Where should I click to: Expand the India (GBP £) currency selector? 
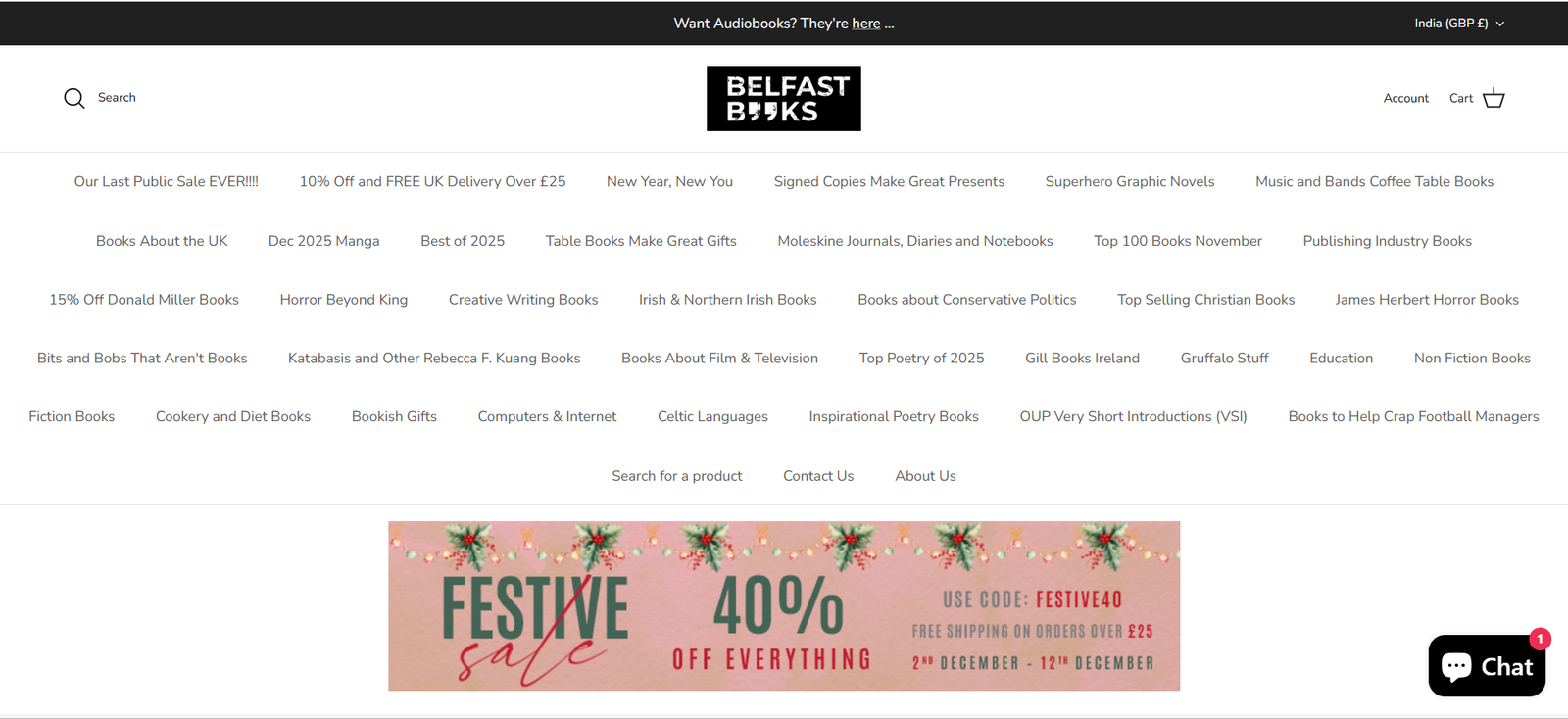1458,24
